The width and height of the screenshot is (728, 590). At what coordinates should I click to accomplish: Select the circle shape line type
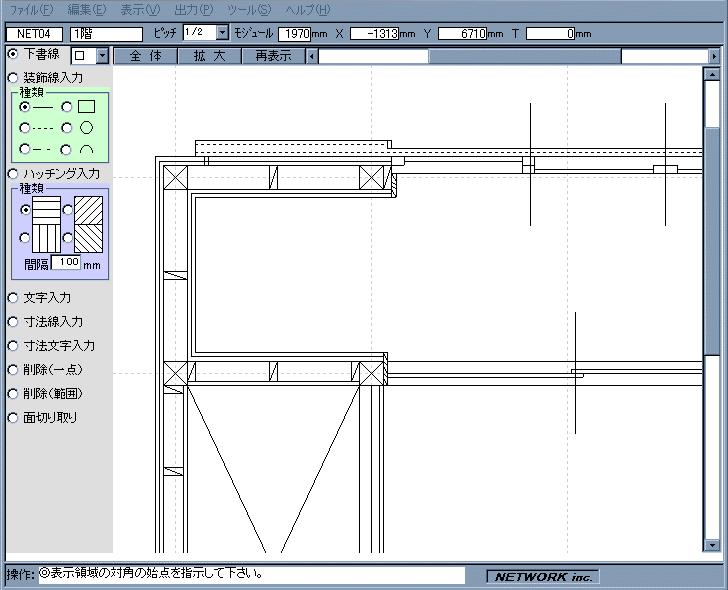click(67, 128)
